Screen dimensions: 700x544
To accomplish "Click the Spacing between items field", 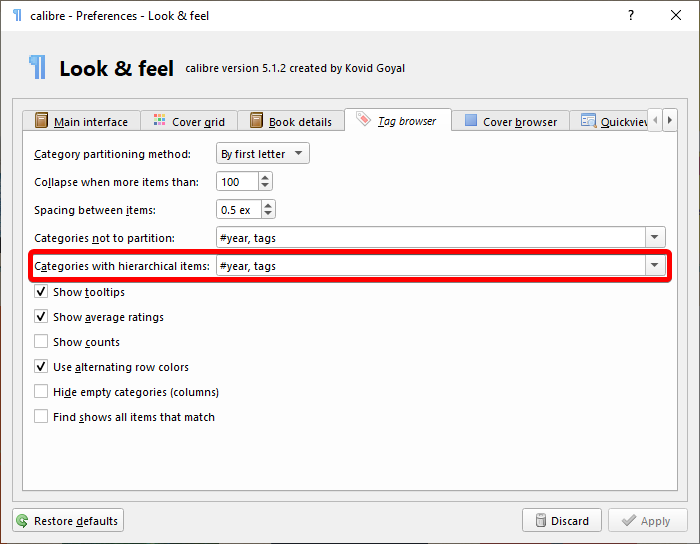I will pyautogui.click(x=238, y=210).
